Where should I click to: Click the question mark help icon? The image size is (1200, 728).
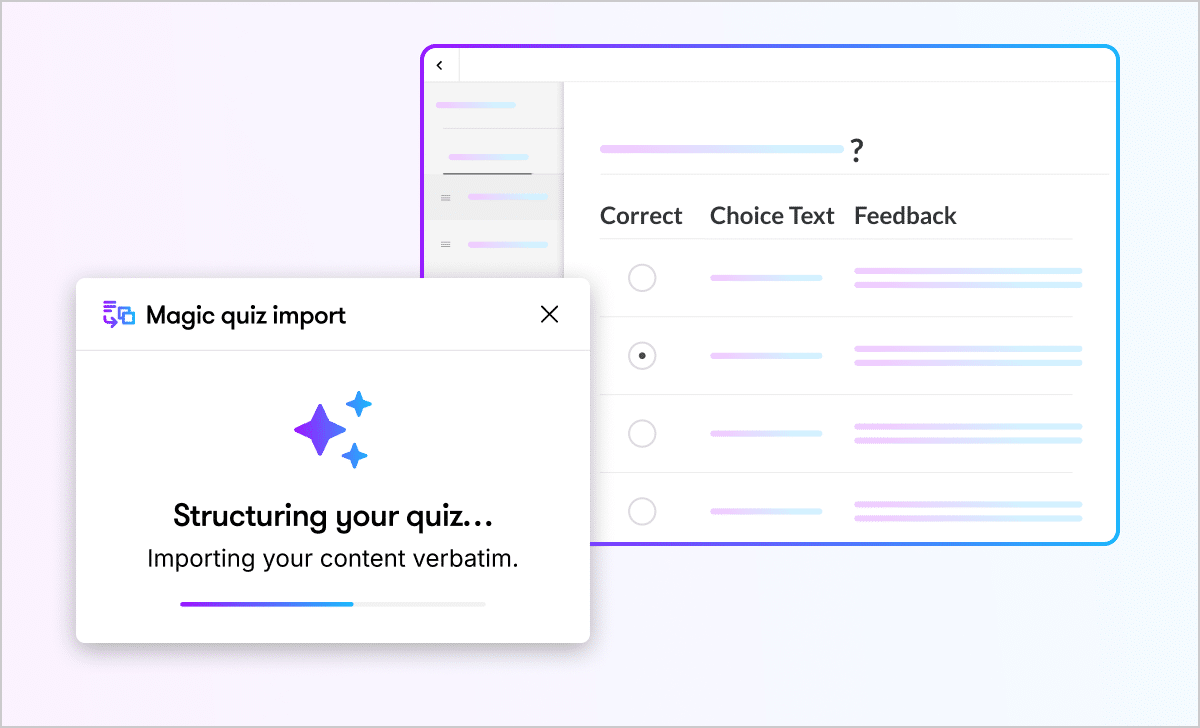pyautogui.click(x=857, y=150)
